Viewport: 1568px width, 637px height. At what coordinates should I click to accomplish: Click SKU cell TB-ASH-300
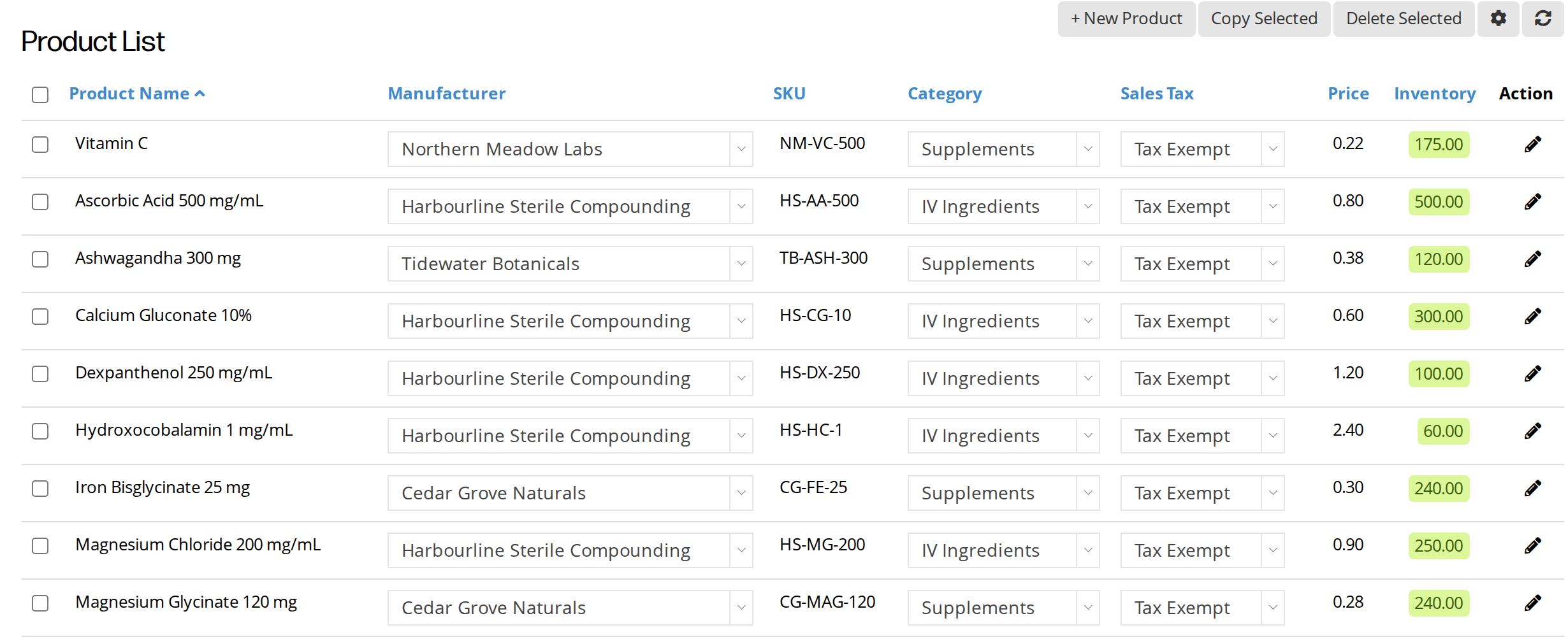[x=824, y=258]
